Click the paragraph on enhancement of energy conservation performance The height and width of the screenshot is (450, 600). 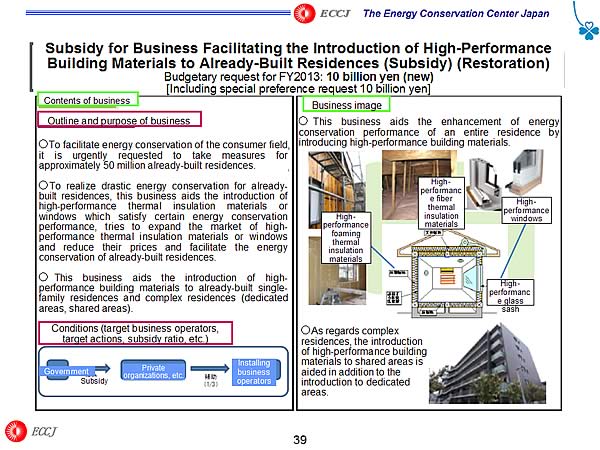pyautogui.click(x=429, y=132)
